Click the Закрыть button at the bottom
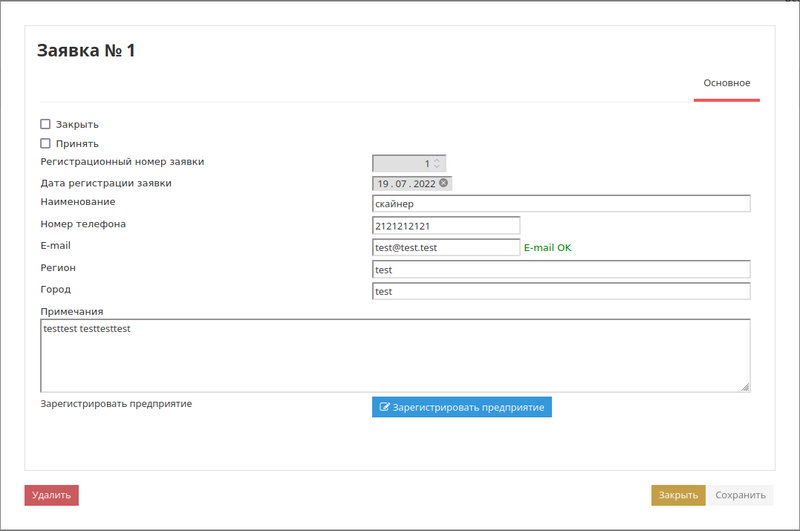Screen dimensions: 800x531 (678, 495)
